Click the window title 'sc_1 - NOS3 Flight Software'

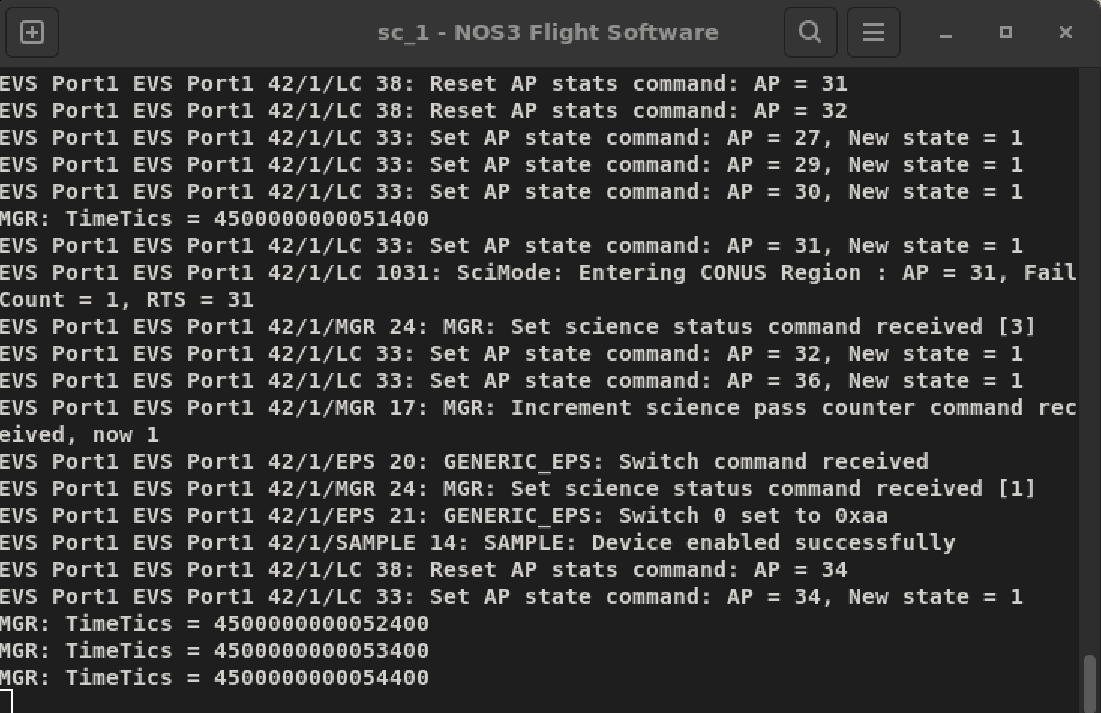pyautogui.click(x=548, y=32)
